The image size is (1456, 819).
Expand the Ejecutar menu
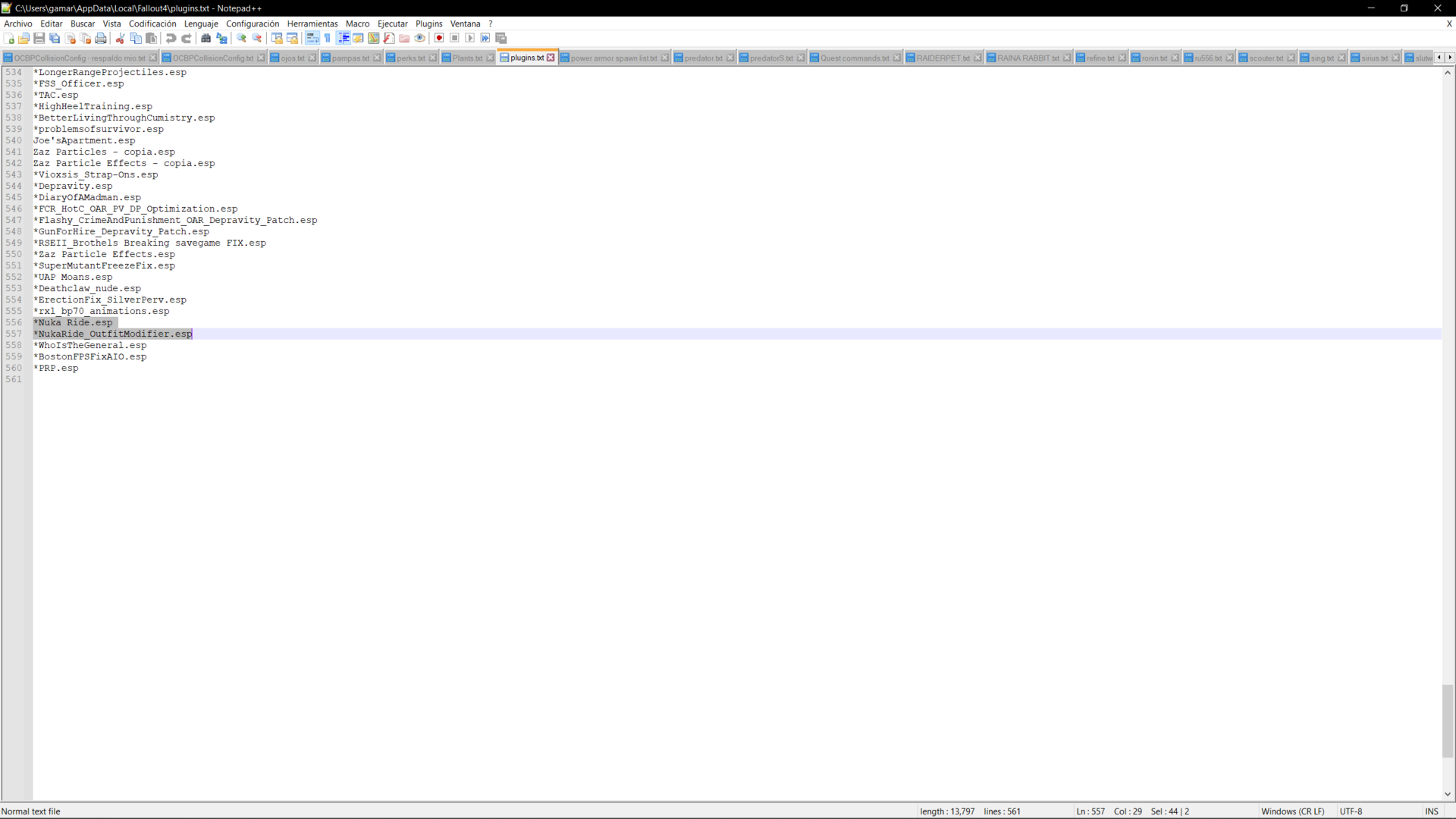coord(393,24)
